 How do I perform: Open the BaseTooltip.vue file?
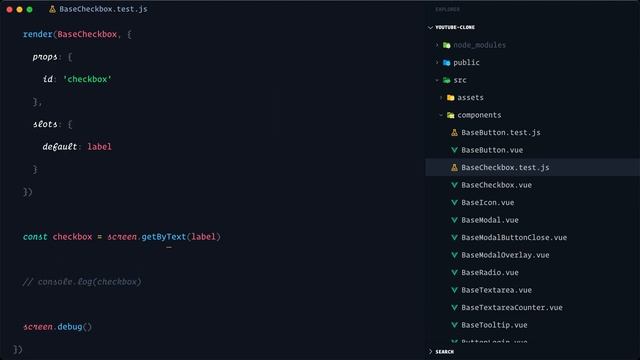[494, 325]
